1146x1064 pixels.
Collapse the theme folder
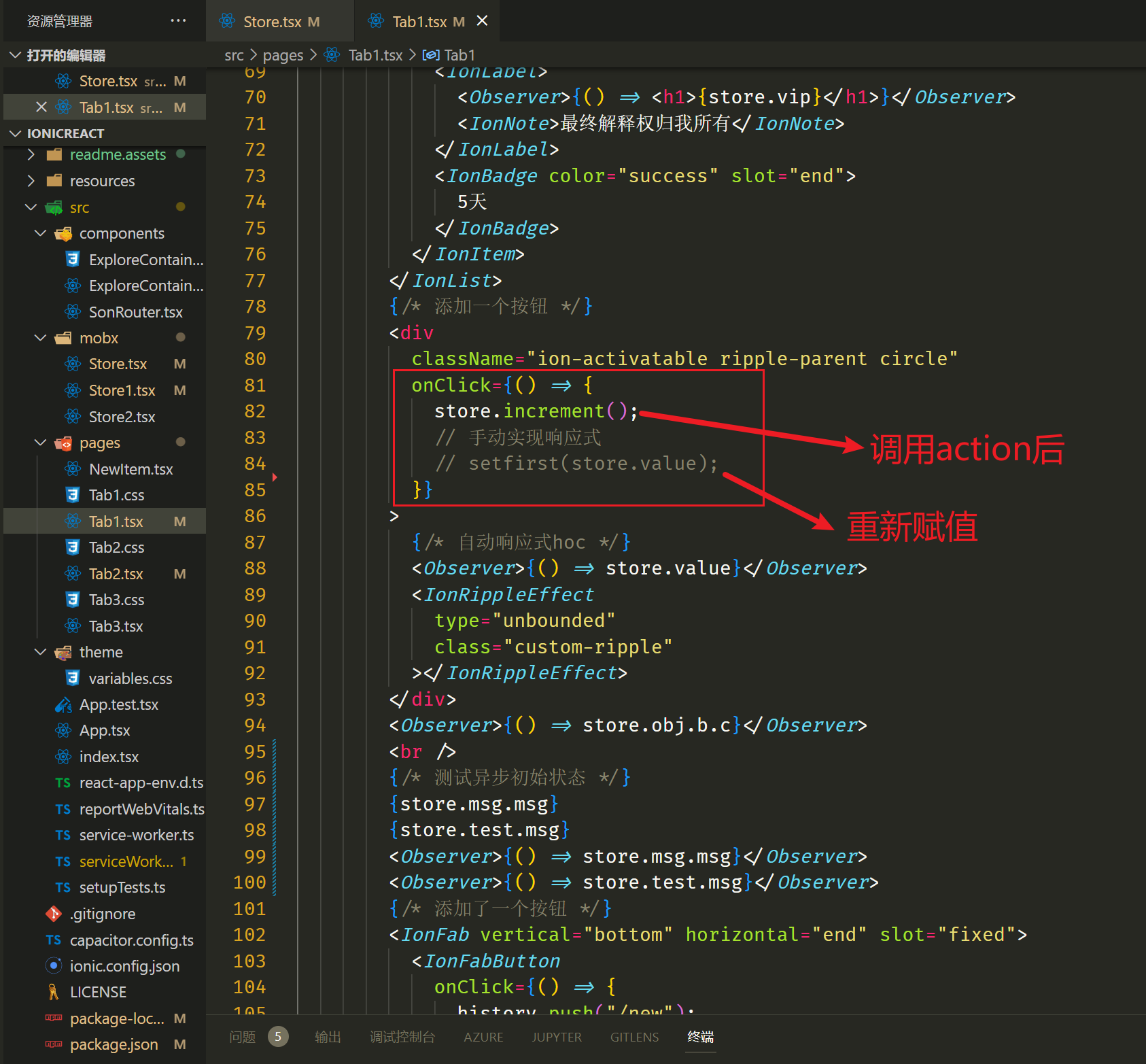40,652
